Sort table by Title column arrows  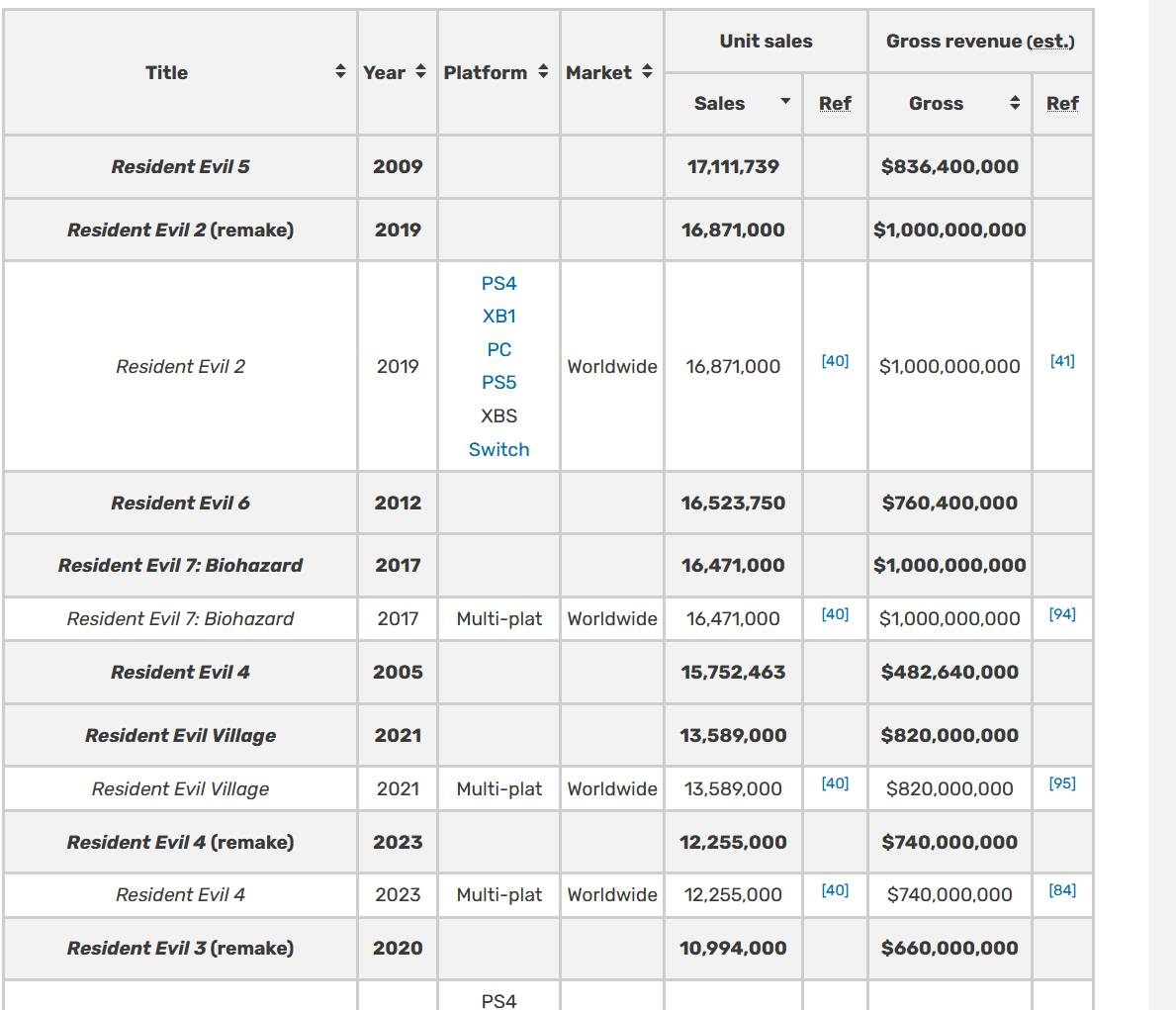(x=340, y=72)
